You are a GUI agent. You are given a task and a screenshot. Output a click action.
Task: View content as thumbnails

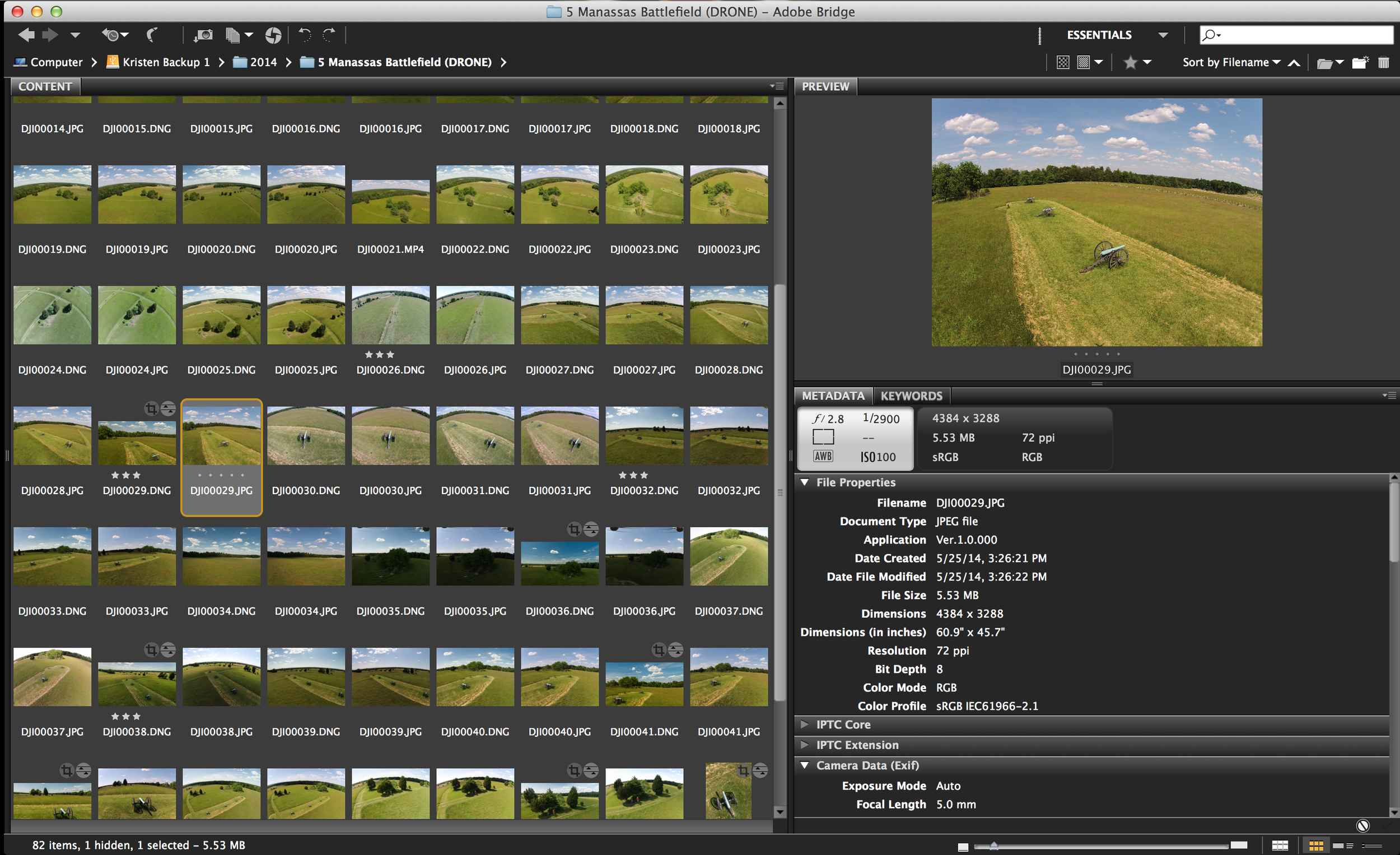click(1316, 846)
